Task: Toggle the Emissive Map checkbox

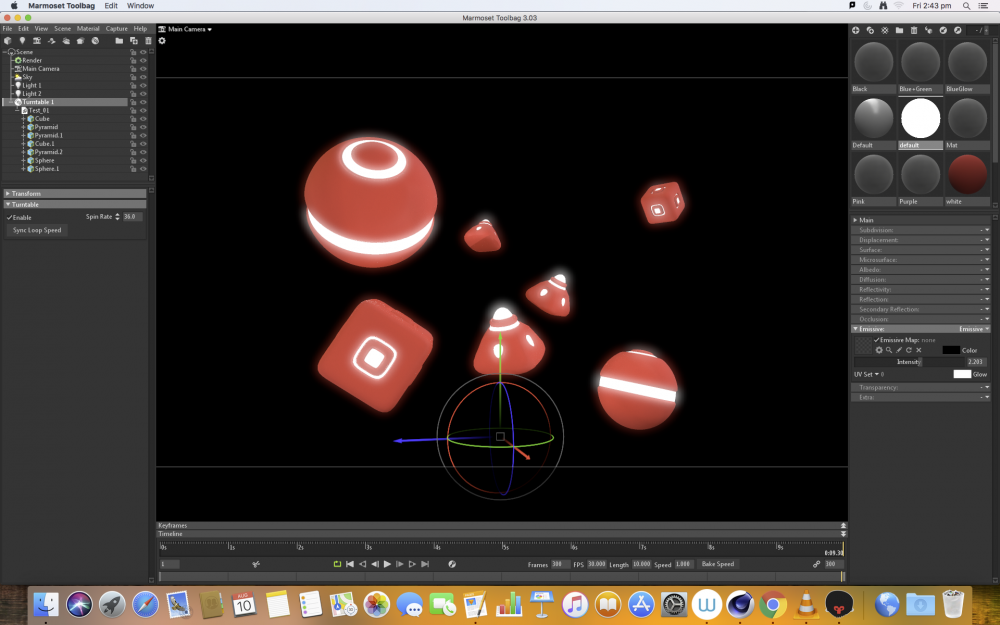Action: (877, 340)
